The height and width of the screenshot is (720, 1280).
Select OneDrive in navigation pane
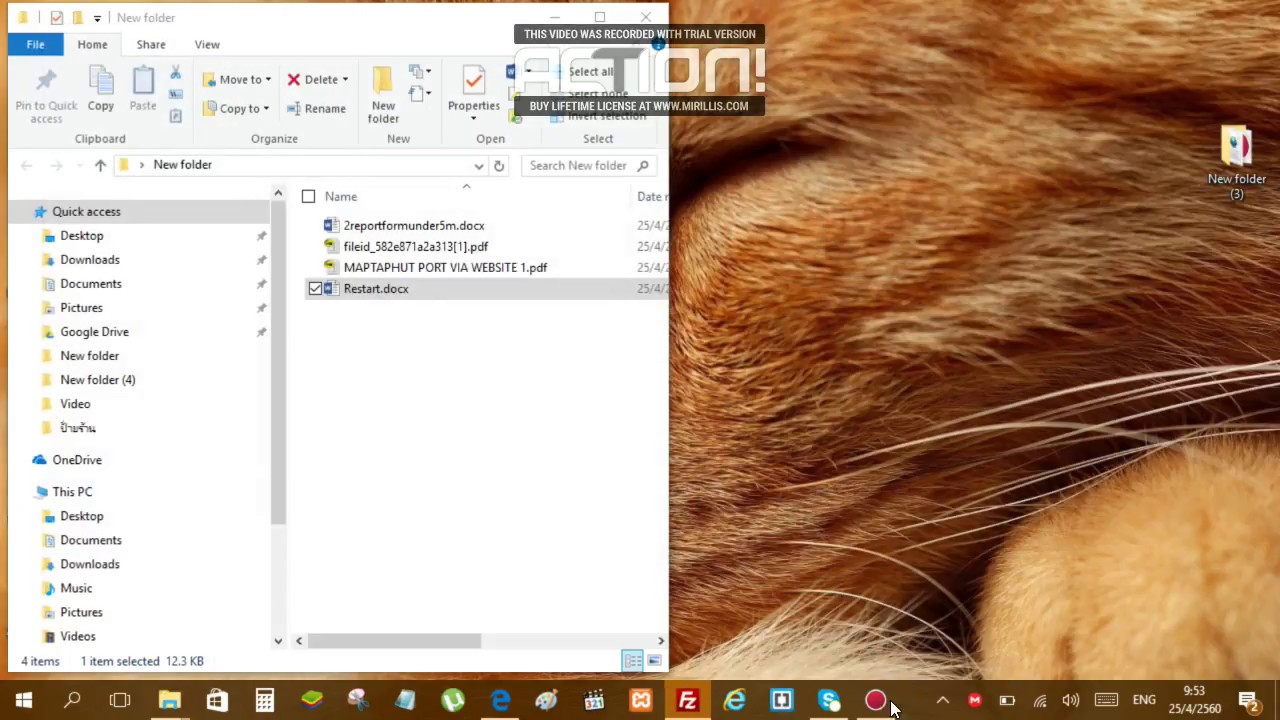[77, 460]
